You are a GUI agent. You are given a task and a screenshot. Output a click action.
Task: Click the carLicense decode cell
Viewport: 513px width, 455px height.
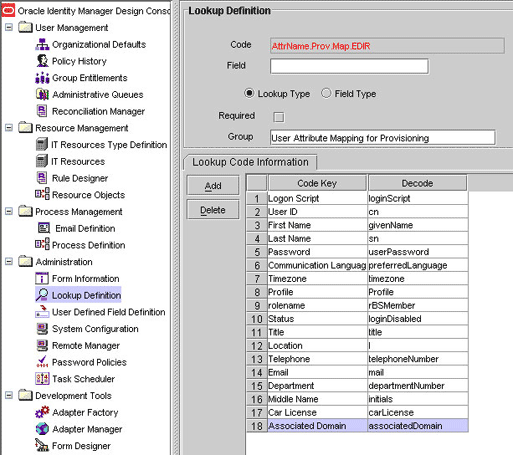418,413
